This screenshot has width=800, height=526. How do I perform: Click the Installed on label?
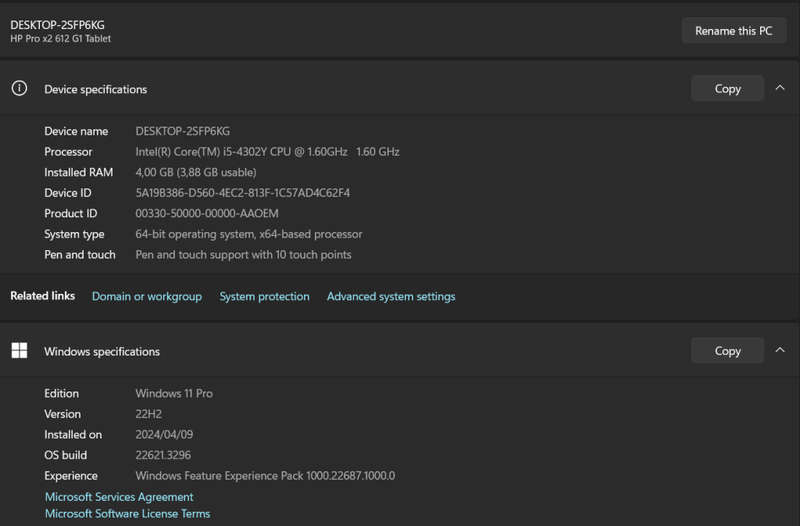coord(73,435)
